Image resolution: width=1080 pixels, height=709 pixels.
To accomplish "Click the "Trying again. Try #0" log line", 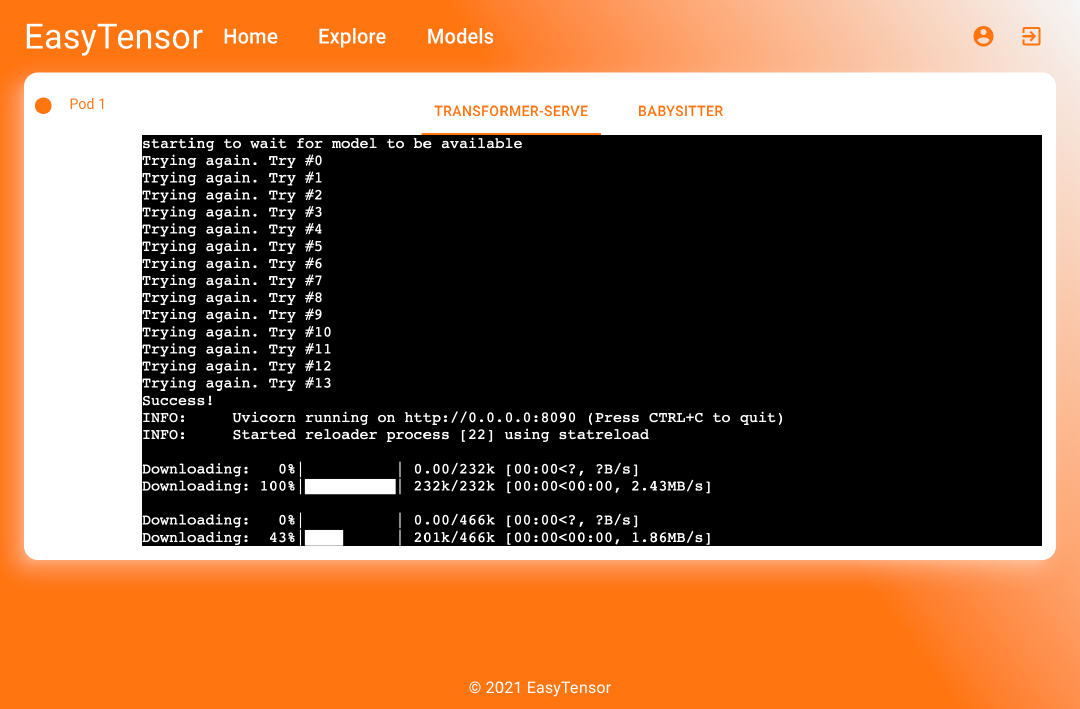I will (x=232, y=161).
